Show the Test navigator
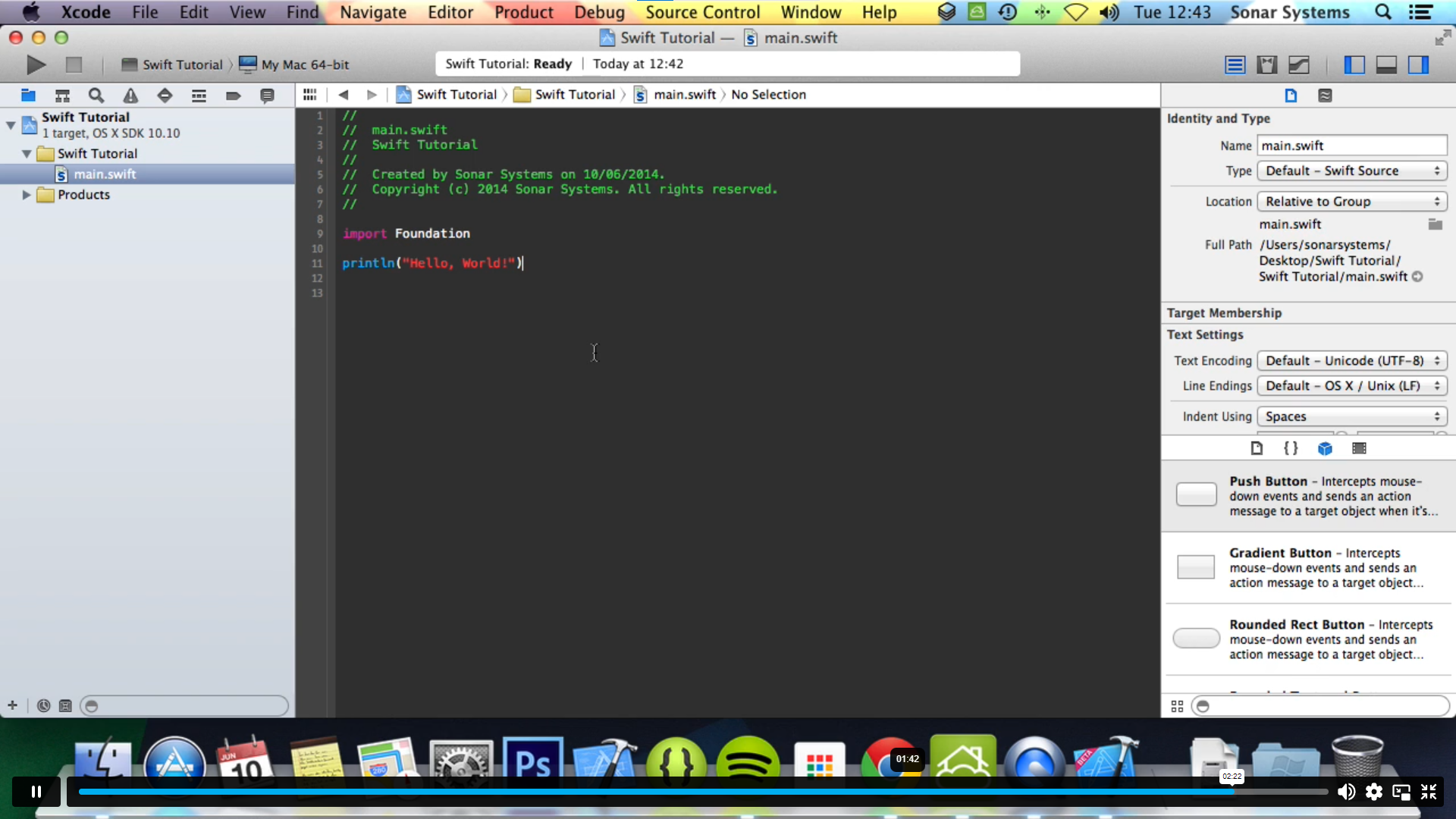This screenshot has height=819, width=1456. (165, 95)
